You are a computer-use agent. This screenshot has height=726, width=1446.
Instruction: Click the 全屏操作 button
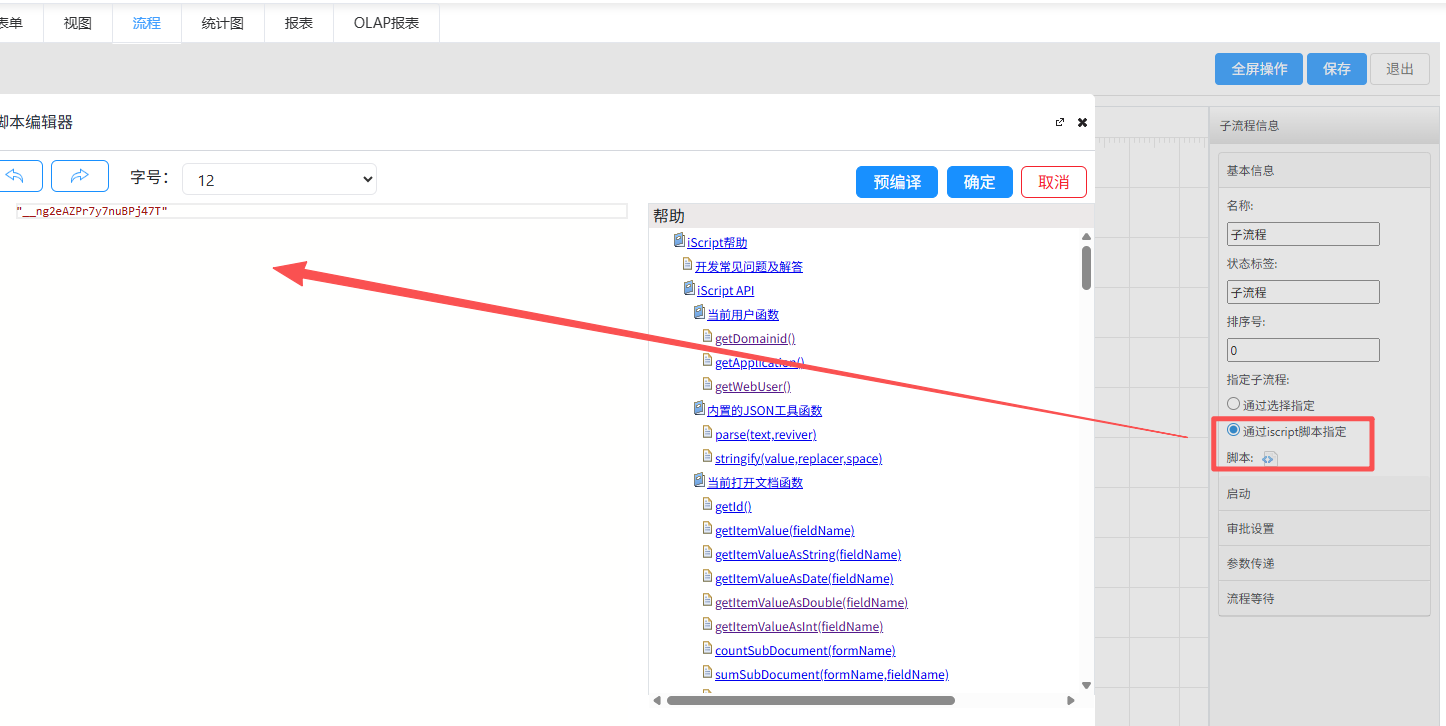pos(1259,69)
